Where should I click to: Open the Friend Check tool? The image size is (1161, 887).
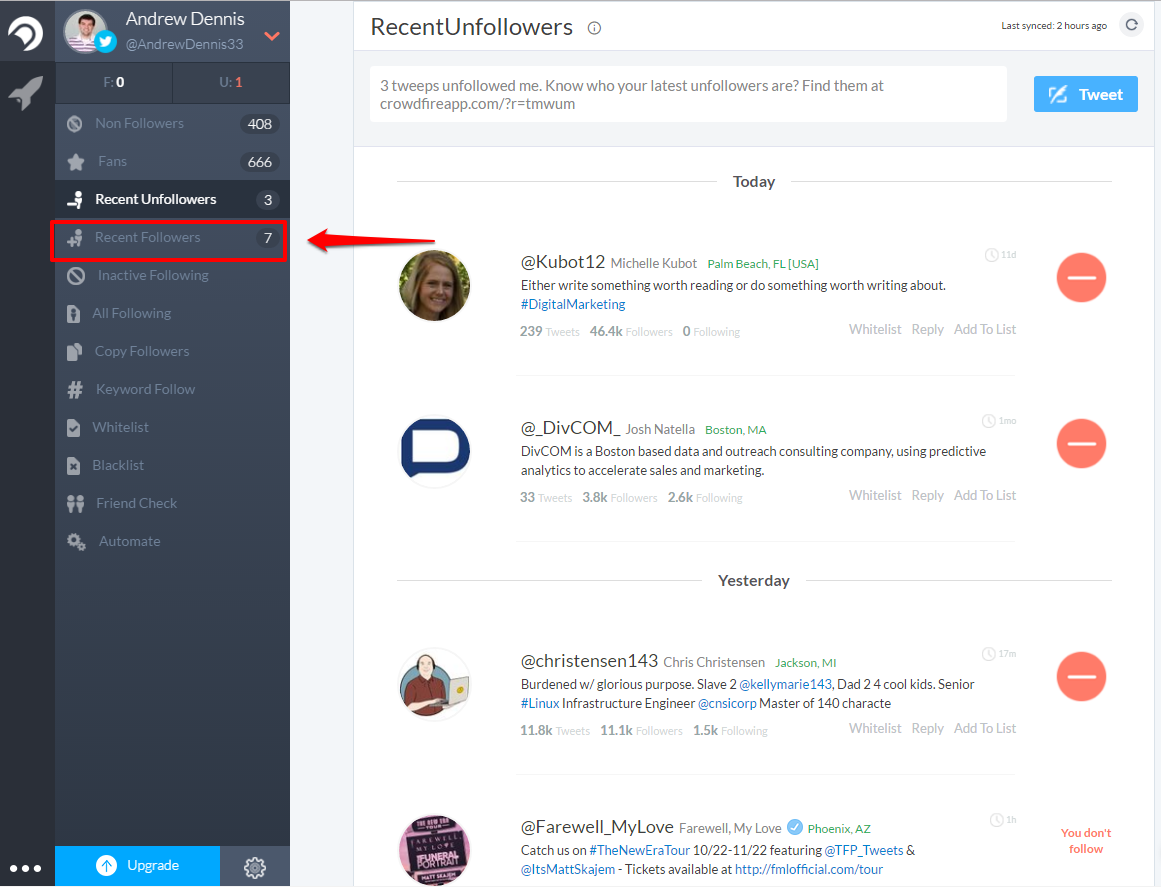138,502
